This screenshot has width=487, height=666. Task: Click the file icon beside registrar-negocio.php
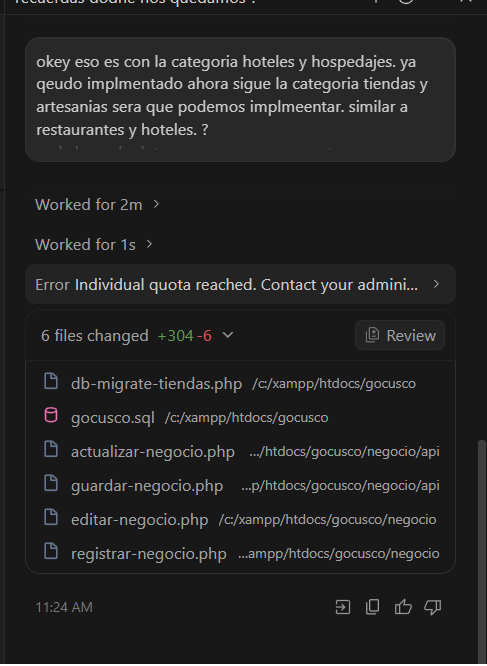(51, 551)
